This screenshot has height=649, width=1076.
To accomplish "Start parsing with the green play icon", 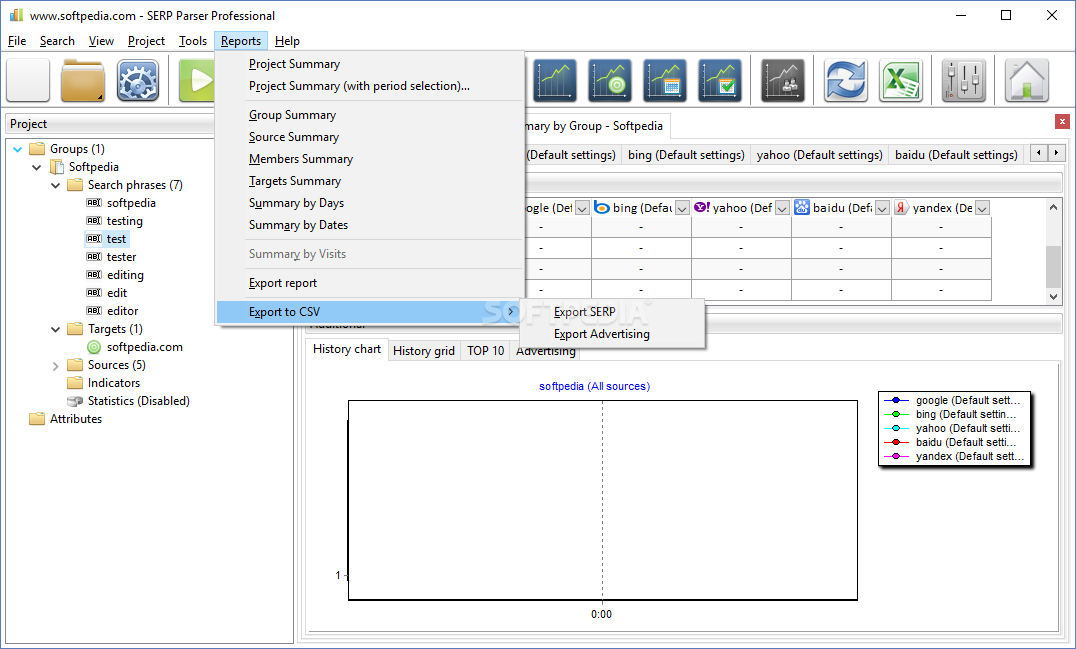I will click(196, 80).
